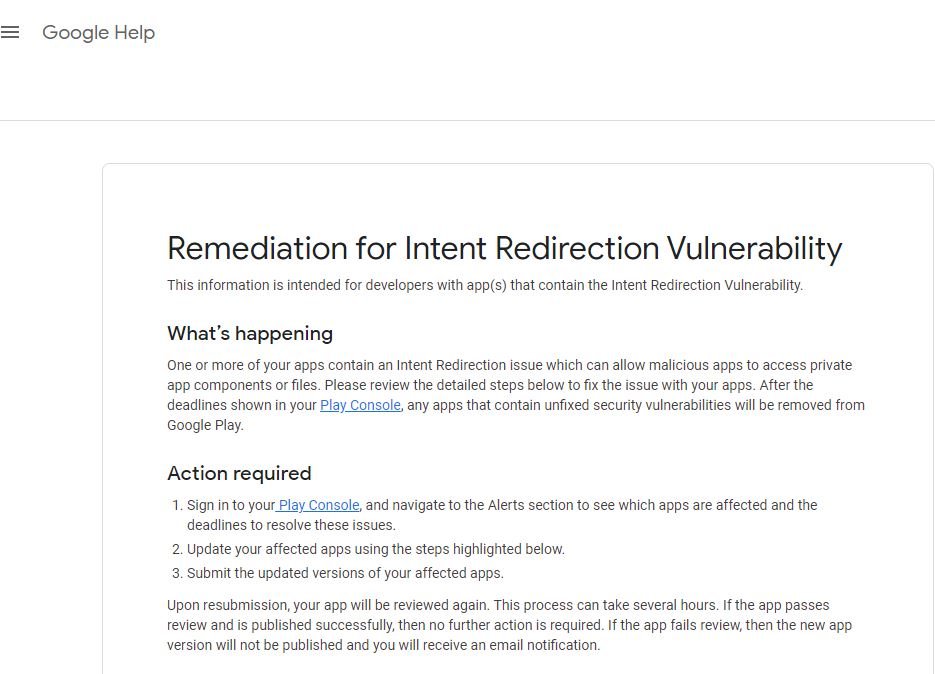Click the What's happening heading
This screenshot has width=935, height=674.
coord(250,333)
